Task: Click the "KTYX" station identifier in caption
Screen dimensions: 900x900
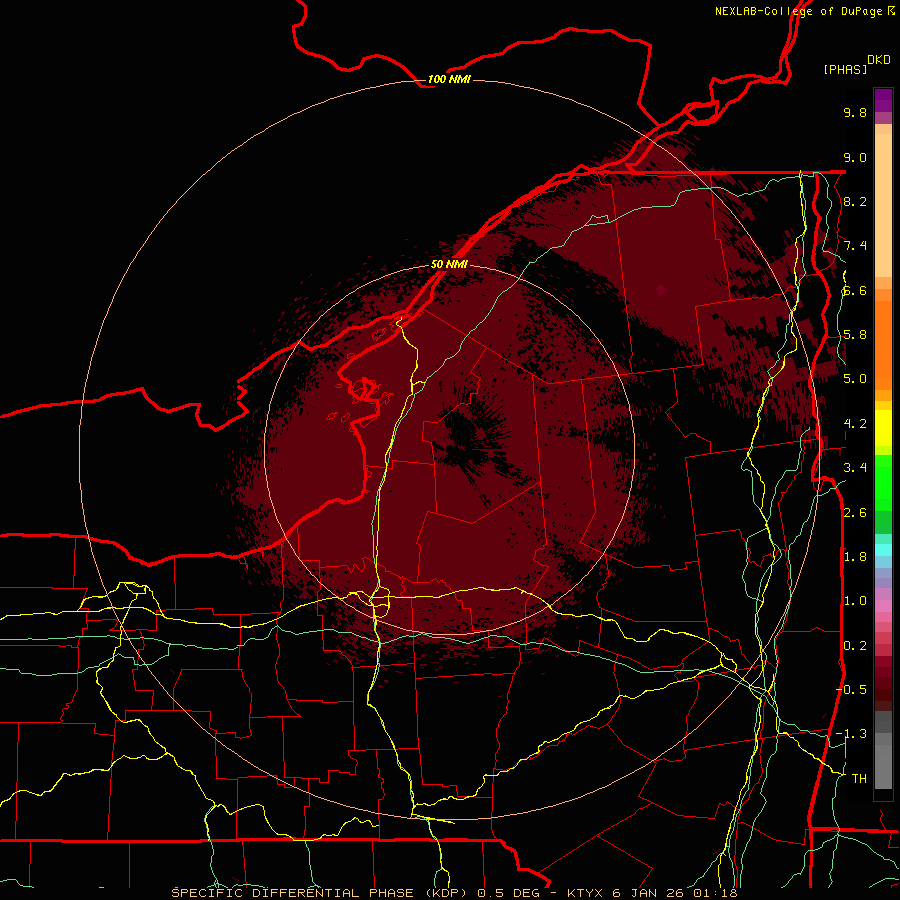Action: click(x=585, y=893)
